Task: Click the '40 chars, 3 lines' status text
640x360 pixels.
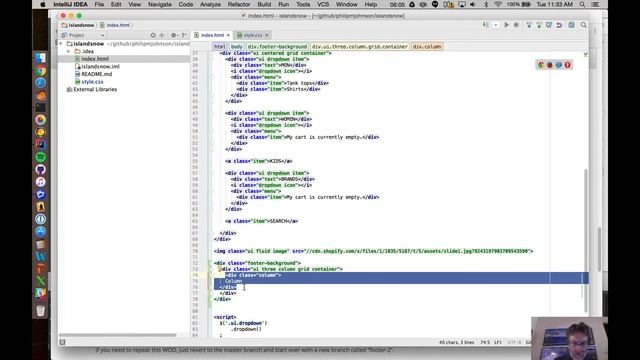Action: 456,342
